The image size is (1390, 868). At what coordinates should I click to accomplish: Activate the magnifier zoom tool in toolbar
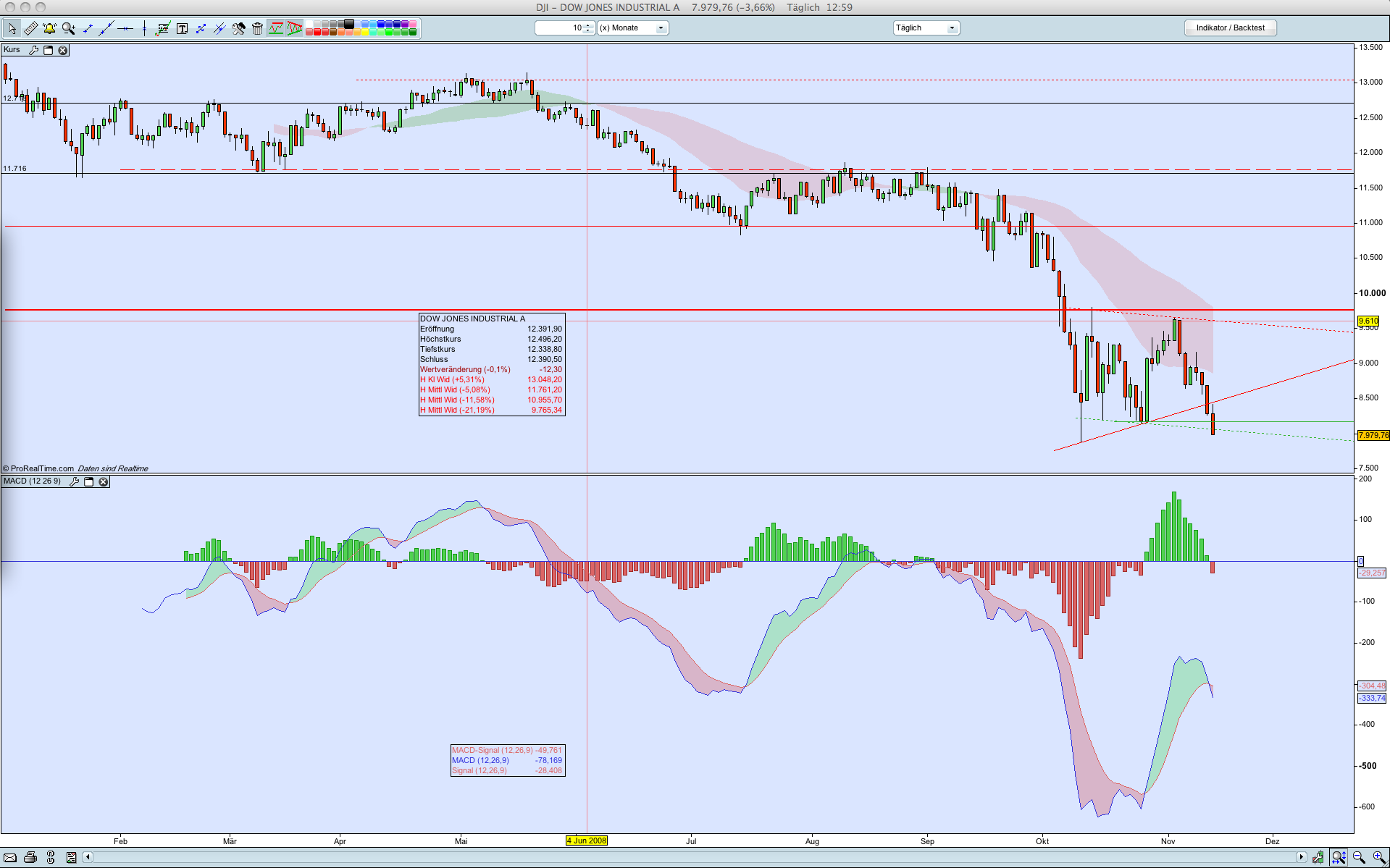coord(69,28)
